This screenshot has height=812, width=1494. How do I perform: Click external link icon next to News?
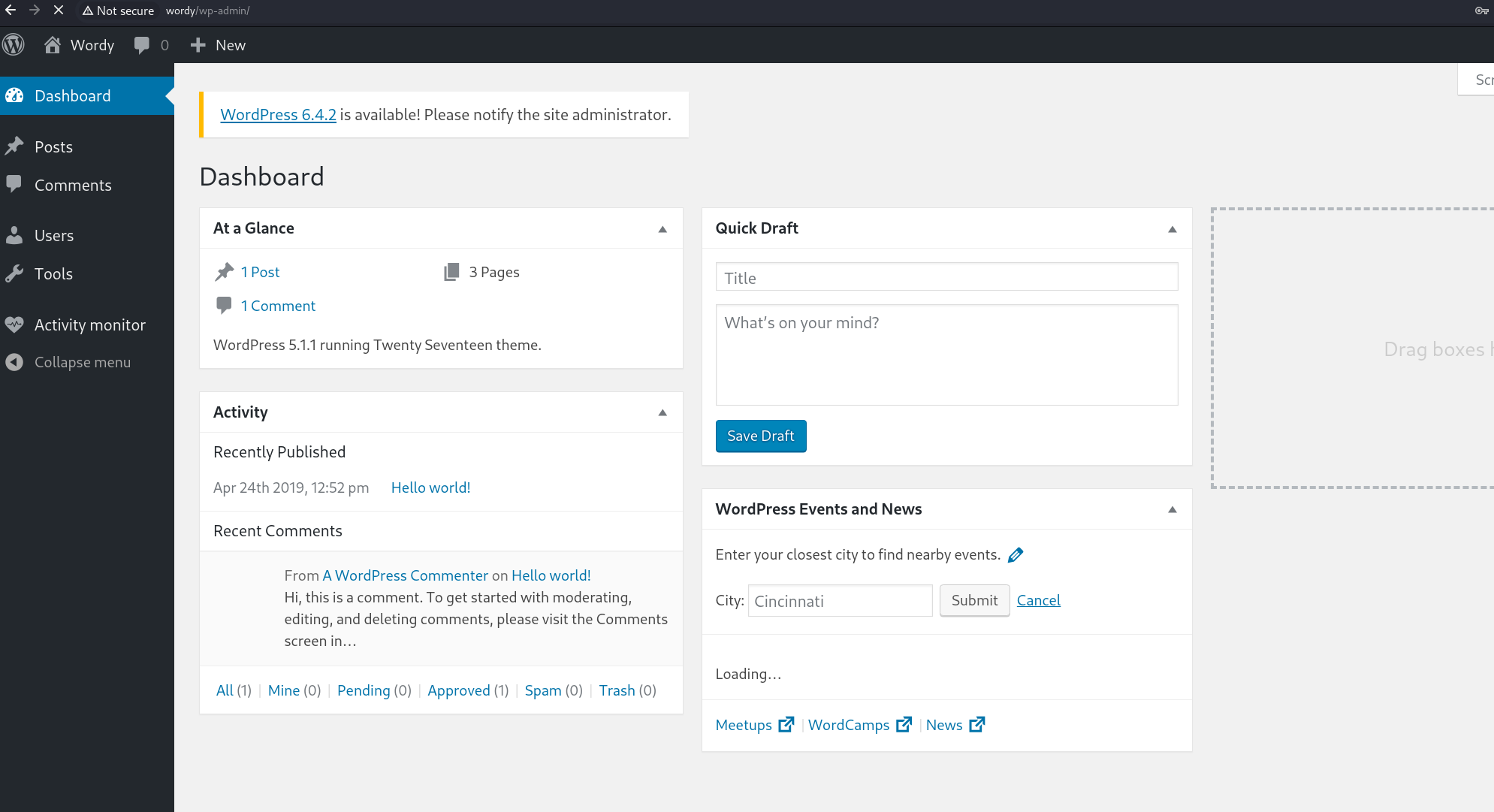click(977, 724)
